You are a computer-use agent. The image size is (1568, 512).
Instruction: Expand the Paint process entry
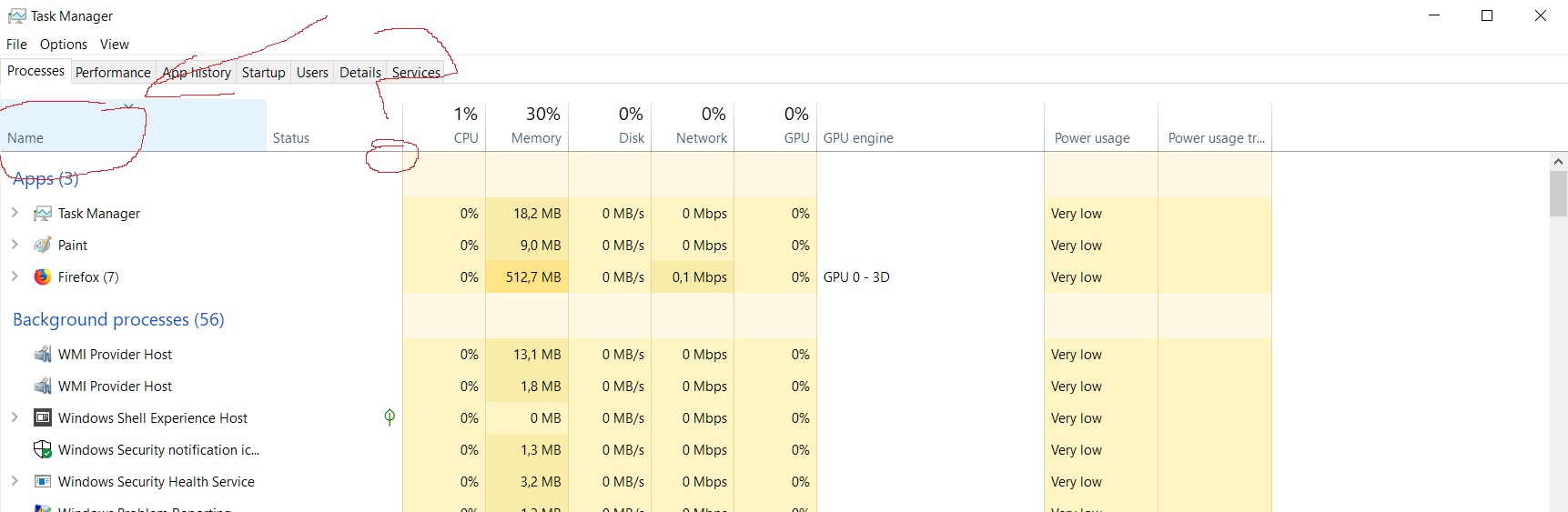15,245
